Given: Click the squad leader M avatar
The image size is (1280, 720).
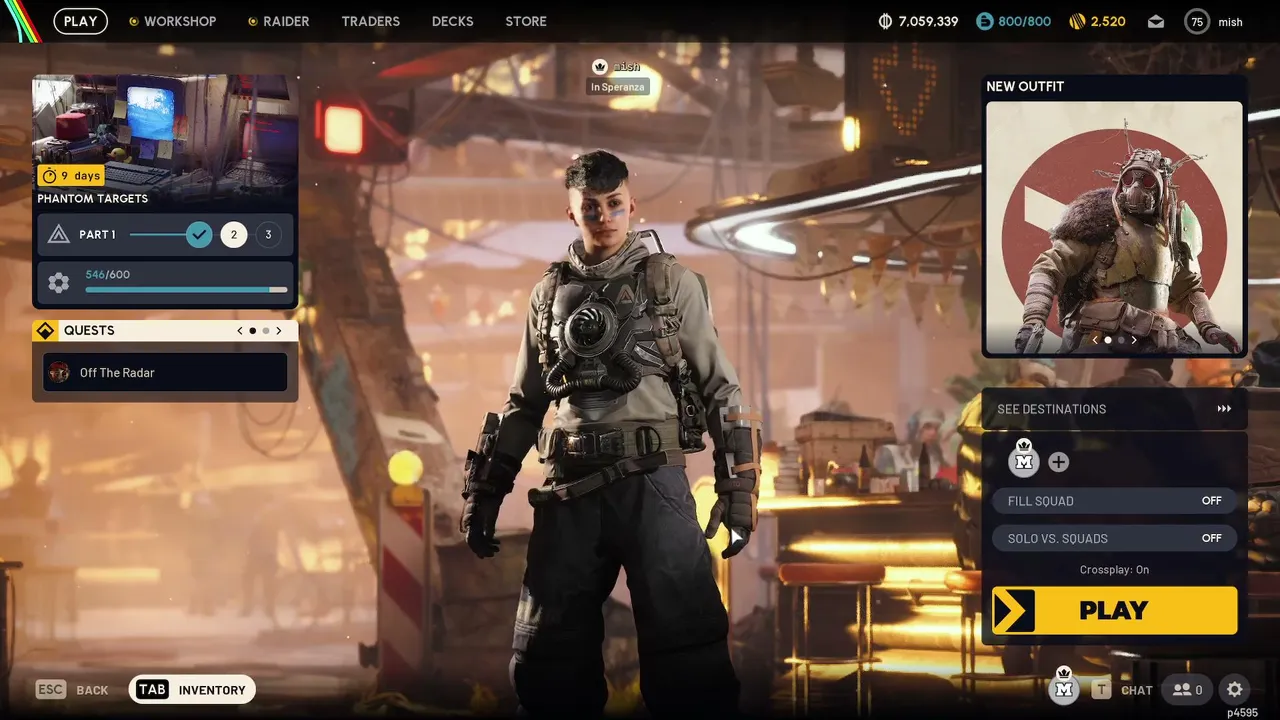Looking at the screenshot, I should coord(1024,460).
